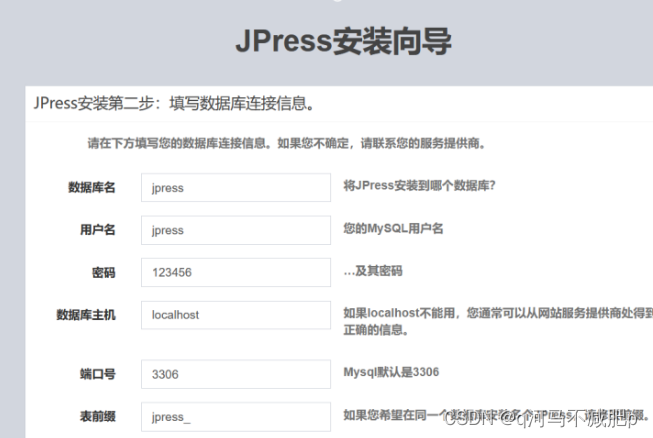Click hint text 将JPress安装到哪个数据库?

click(x=419, y=186)
